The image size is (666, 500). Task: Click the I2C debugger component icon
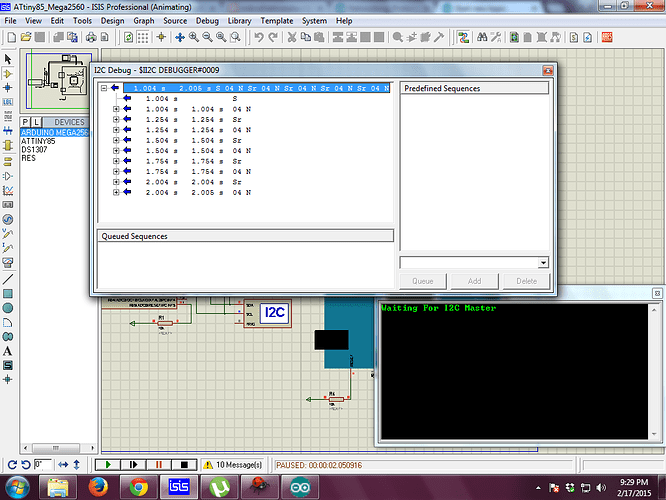[x=272, y=314]
